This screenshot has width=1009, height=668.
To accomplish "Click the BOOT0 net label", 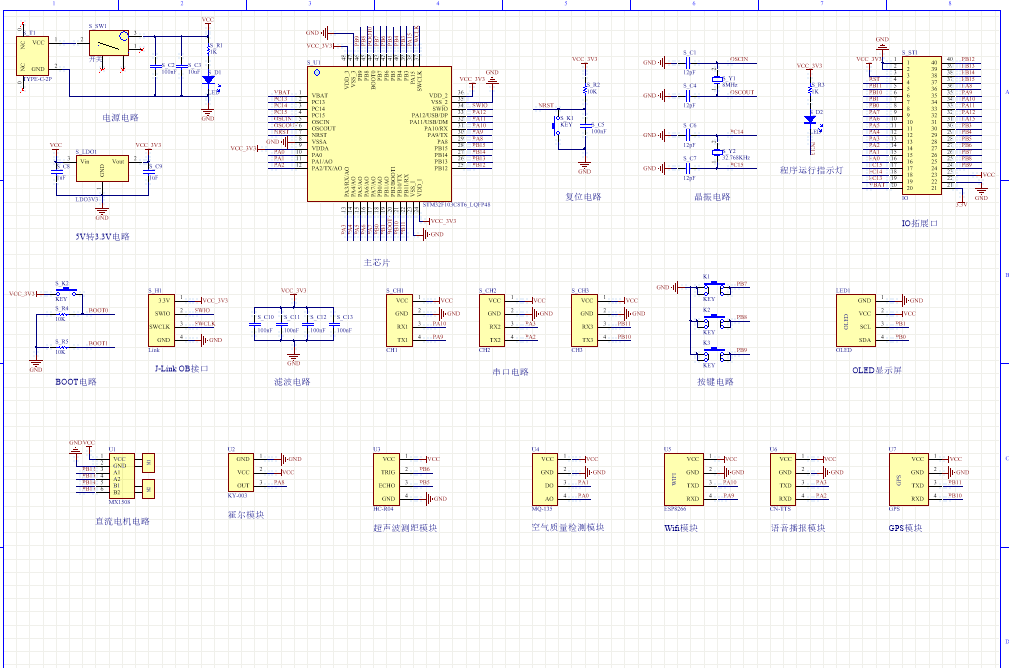I will [x=98, y=310].
